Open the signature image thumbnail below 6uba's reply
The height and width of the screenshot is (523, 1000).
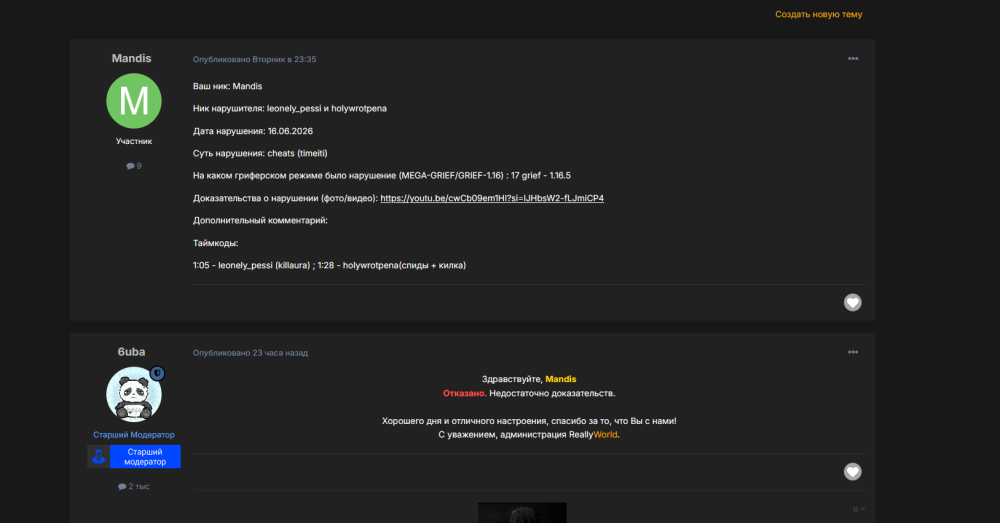pyautogui.click(x=522, y=513)
